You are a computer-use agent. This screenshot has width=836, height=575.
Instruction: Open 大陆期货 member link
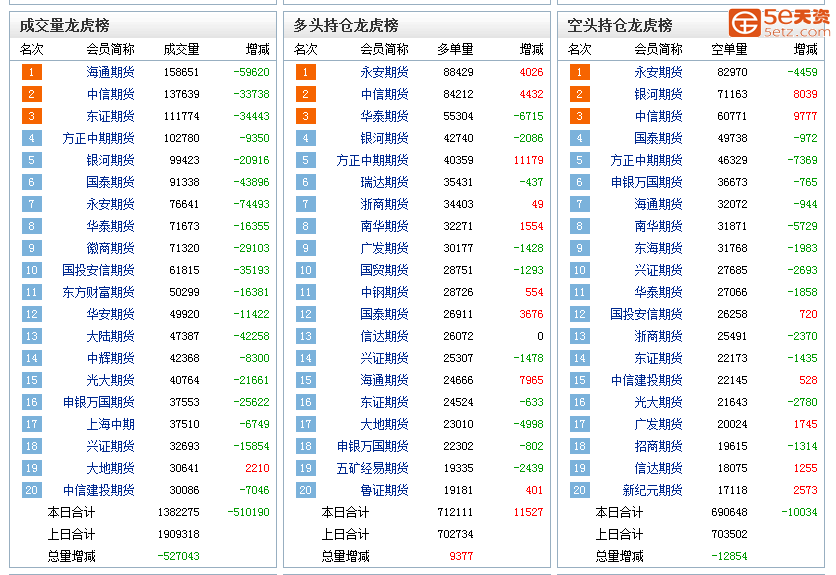[x=110, y=336]
